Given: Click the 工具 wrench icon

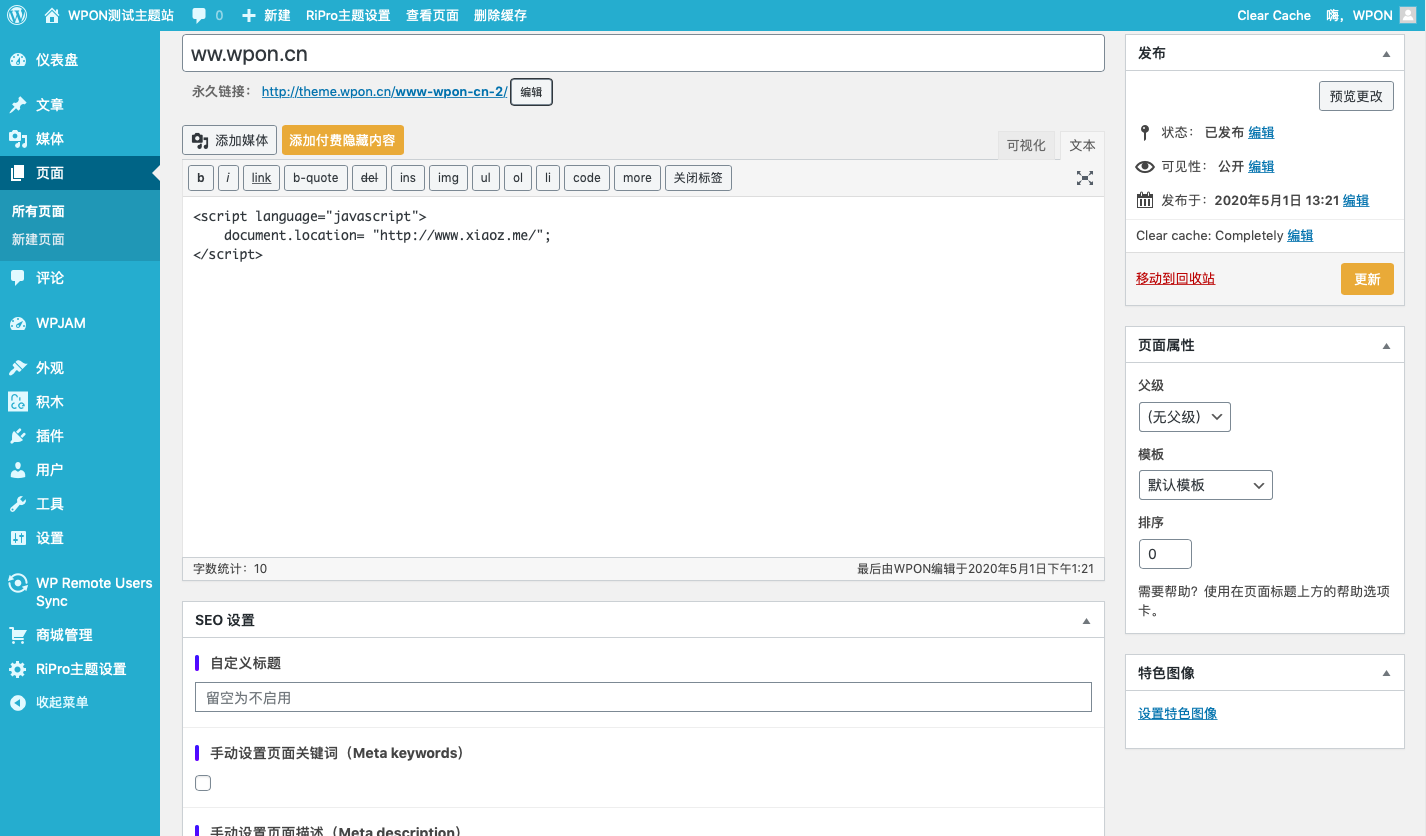Looking at the screenshot, I should pyautogui.click(x=18, y=504).
